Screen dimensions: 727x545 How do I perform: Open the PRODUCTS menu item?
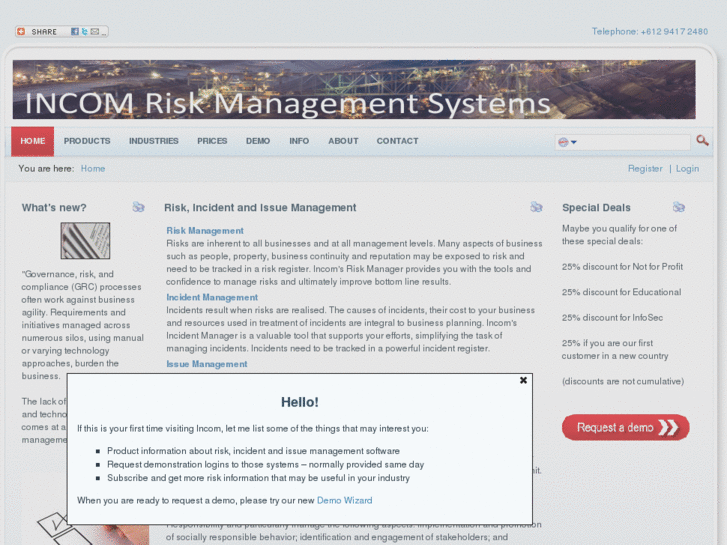click(87, 141)
